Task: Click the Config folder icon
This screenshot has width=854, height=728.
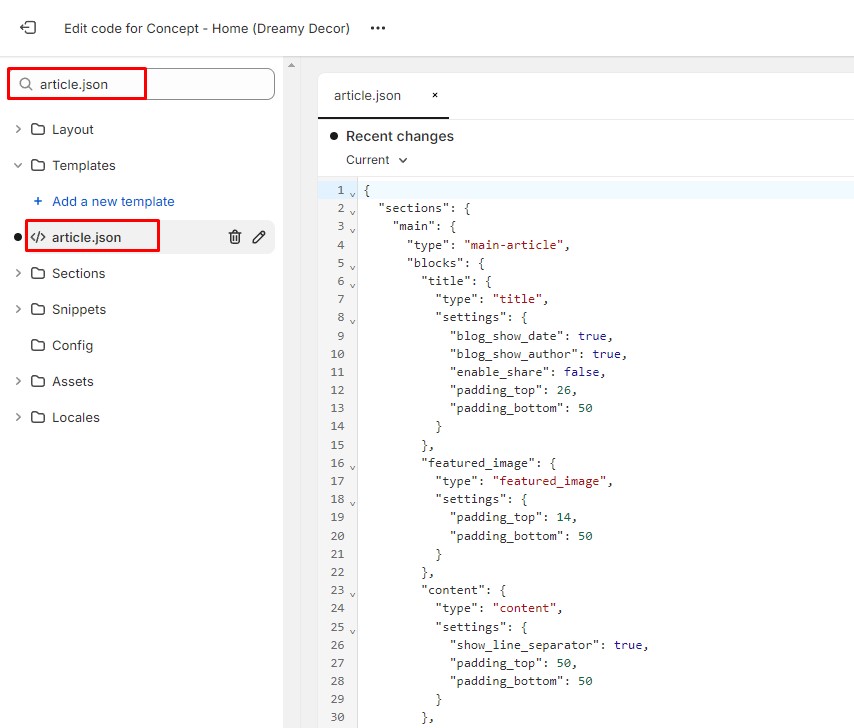Action: (38, 345)
